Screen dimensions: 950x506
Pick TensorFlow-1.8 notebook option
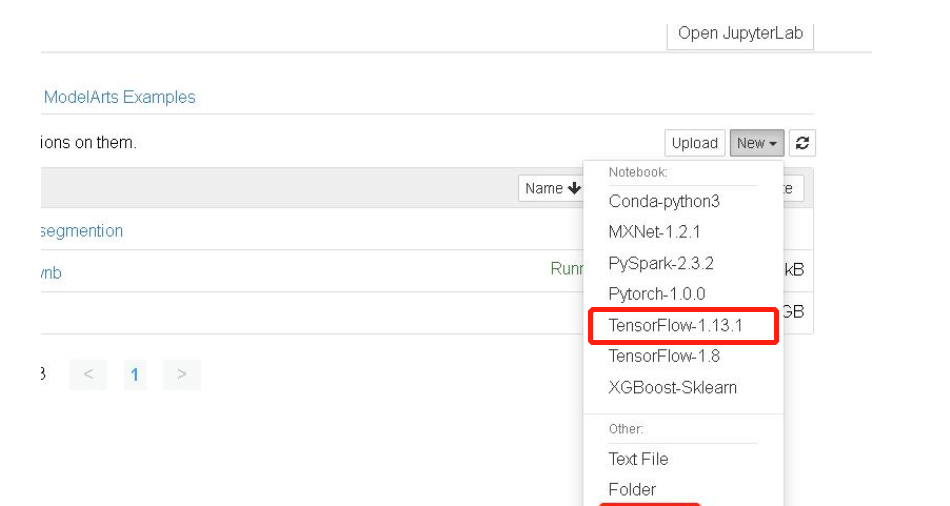[663, 356]
